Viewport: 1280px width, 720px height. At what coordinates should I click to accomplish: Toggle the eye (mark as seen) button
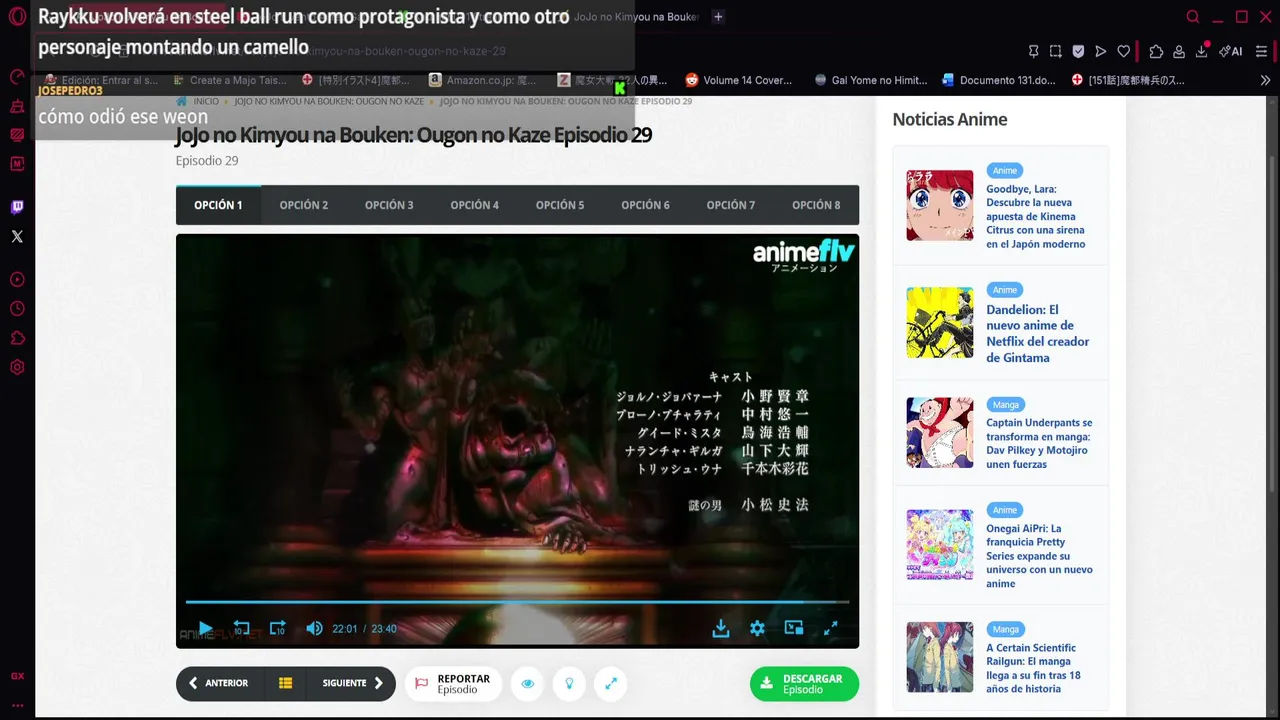click(527, 683)
